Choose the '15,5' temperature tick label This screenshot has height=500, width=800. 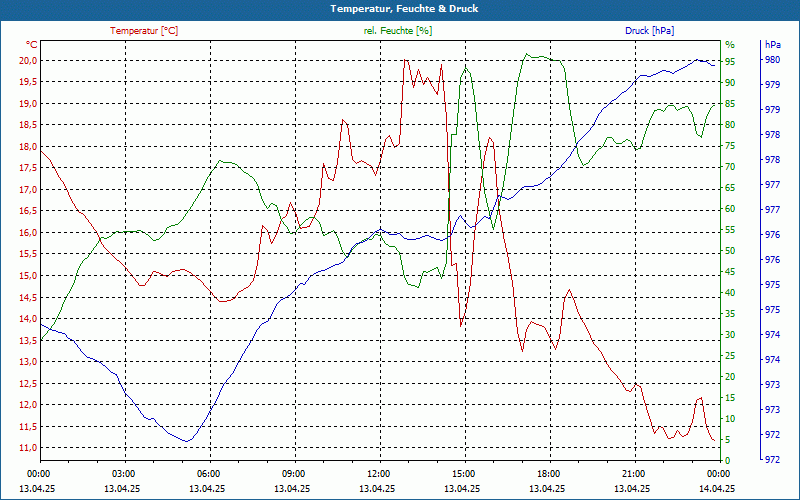click(x=28, y=254)
